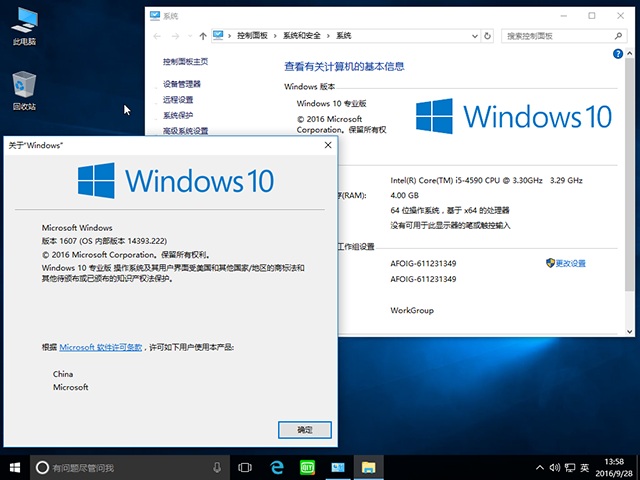Open the Start menu
Viewport: 640px width, 480px height.
[x=15, y=467]
